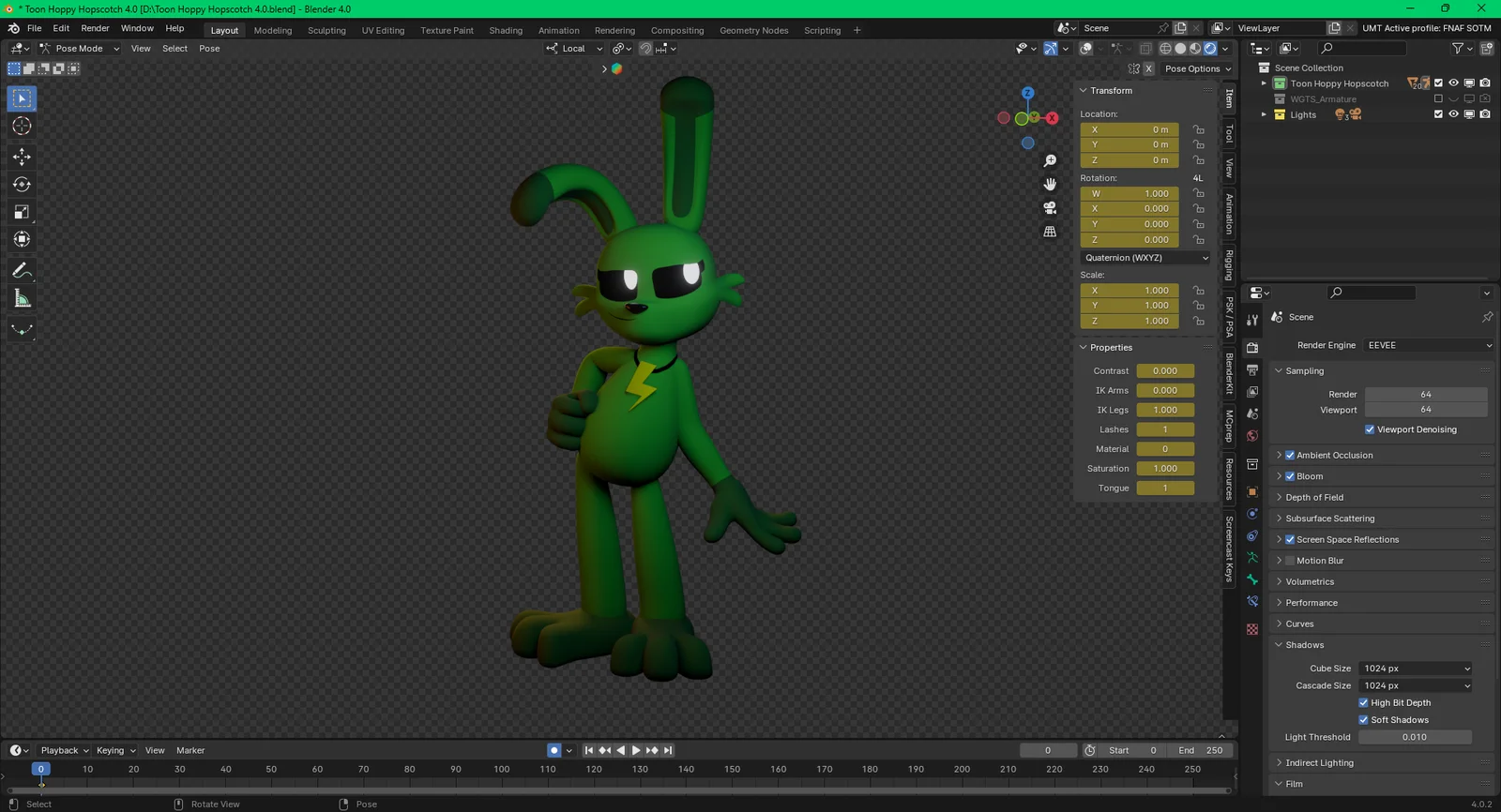Toggle camera view in the viewport
This screenshot has height=812, width=1501.
1050,207
